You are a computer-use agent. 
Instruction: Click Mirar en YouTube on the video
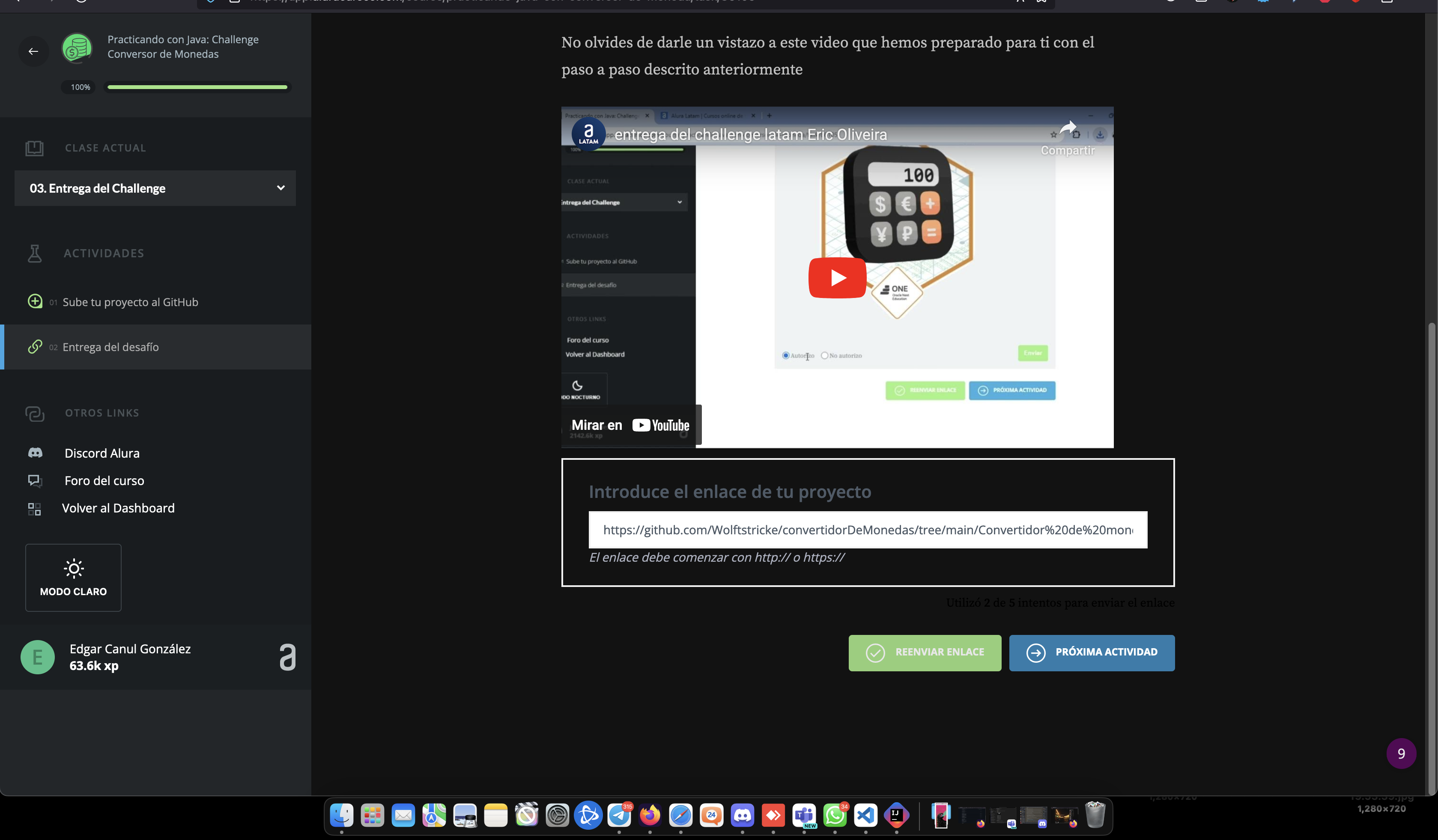[631, 425]
